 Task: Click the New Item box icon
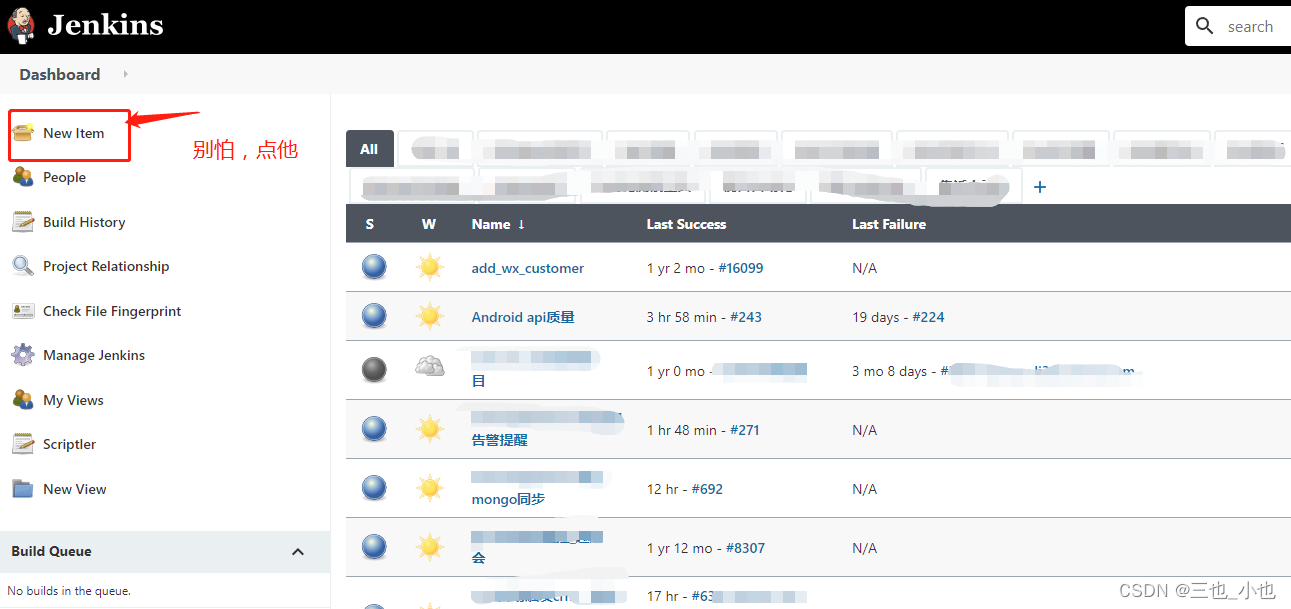point(23,133)
